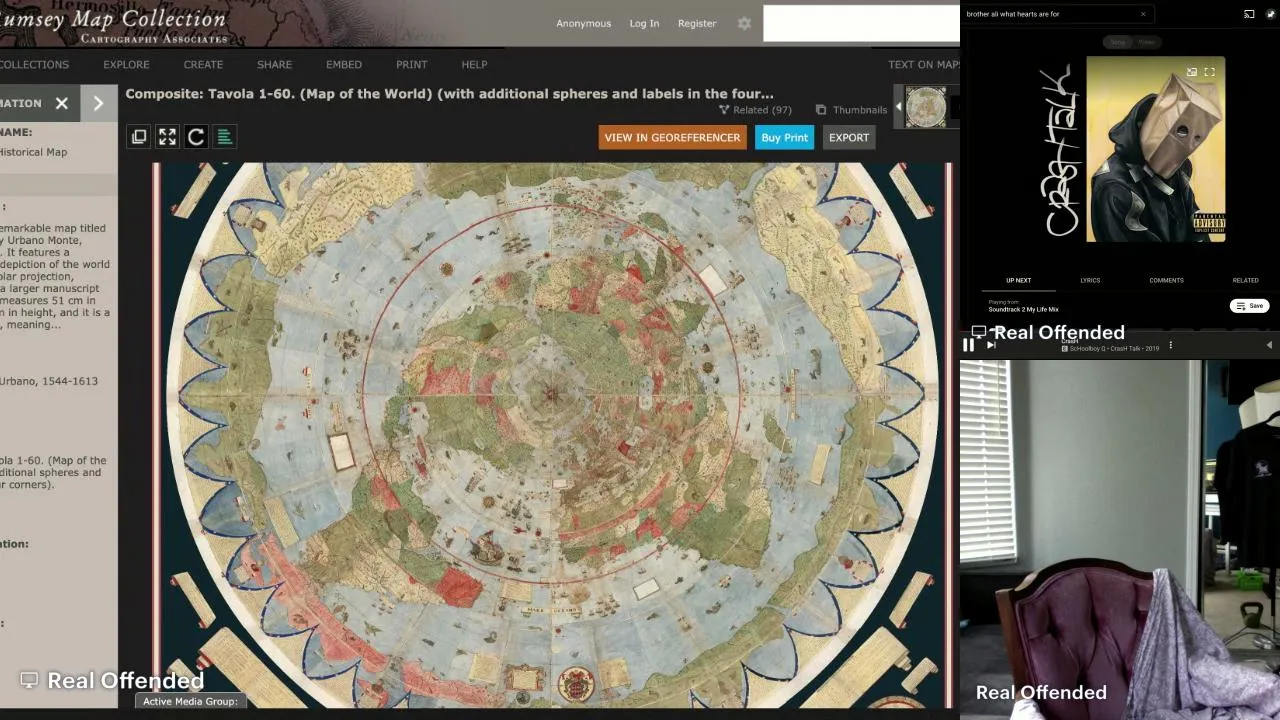Click the Register link
Image resolution: width=1280 pixels, height=720 pixels.
[697, 23]
